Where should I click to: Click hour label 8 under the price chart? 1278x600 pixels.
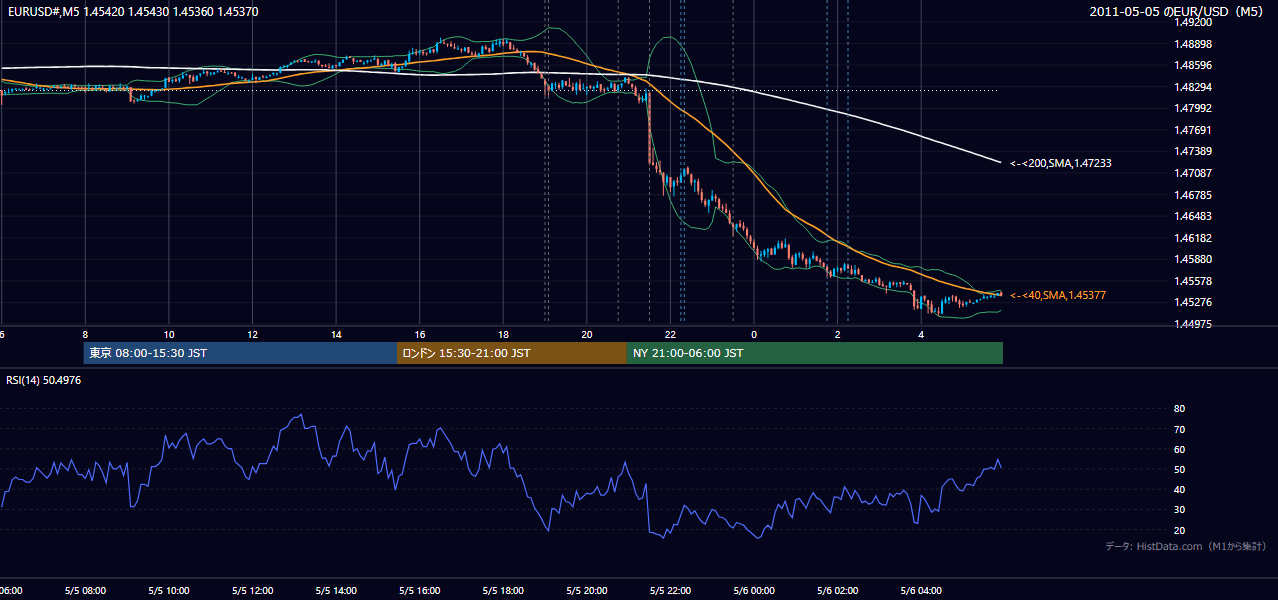85,334
